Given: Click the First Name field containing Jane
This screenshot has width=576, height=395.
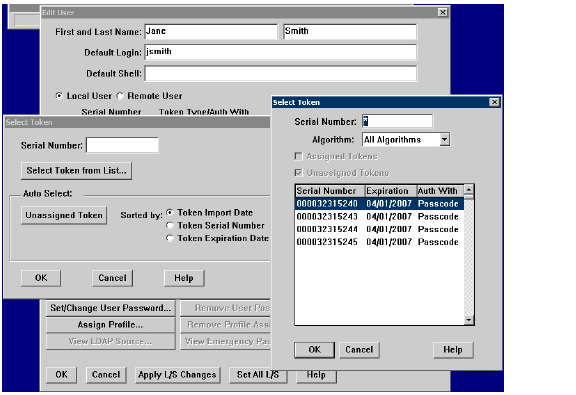Looking at the screenshot, I should (x=211, y=32).
